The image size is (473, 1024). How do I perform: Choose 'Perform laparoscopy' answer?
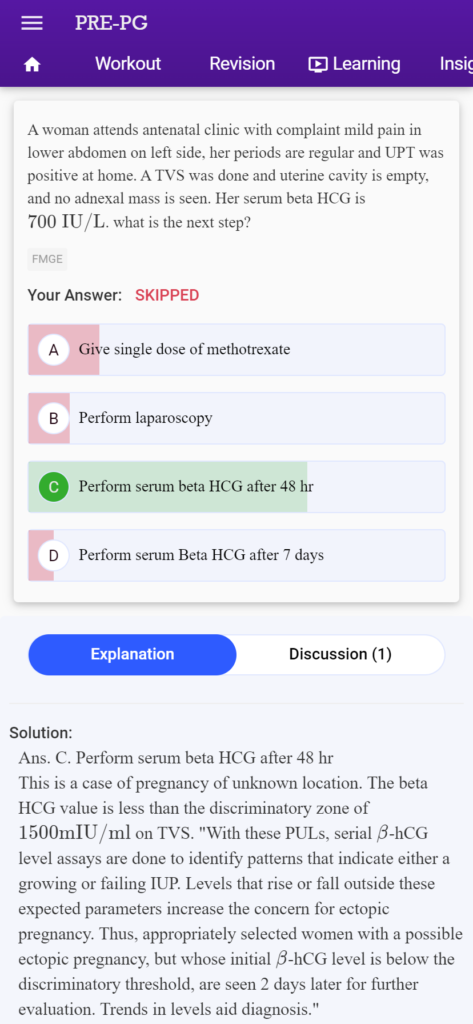(x=236, y=418)
